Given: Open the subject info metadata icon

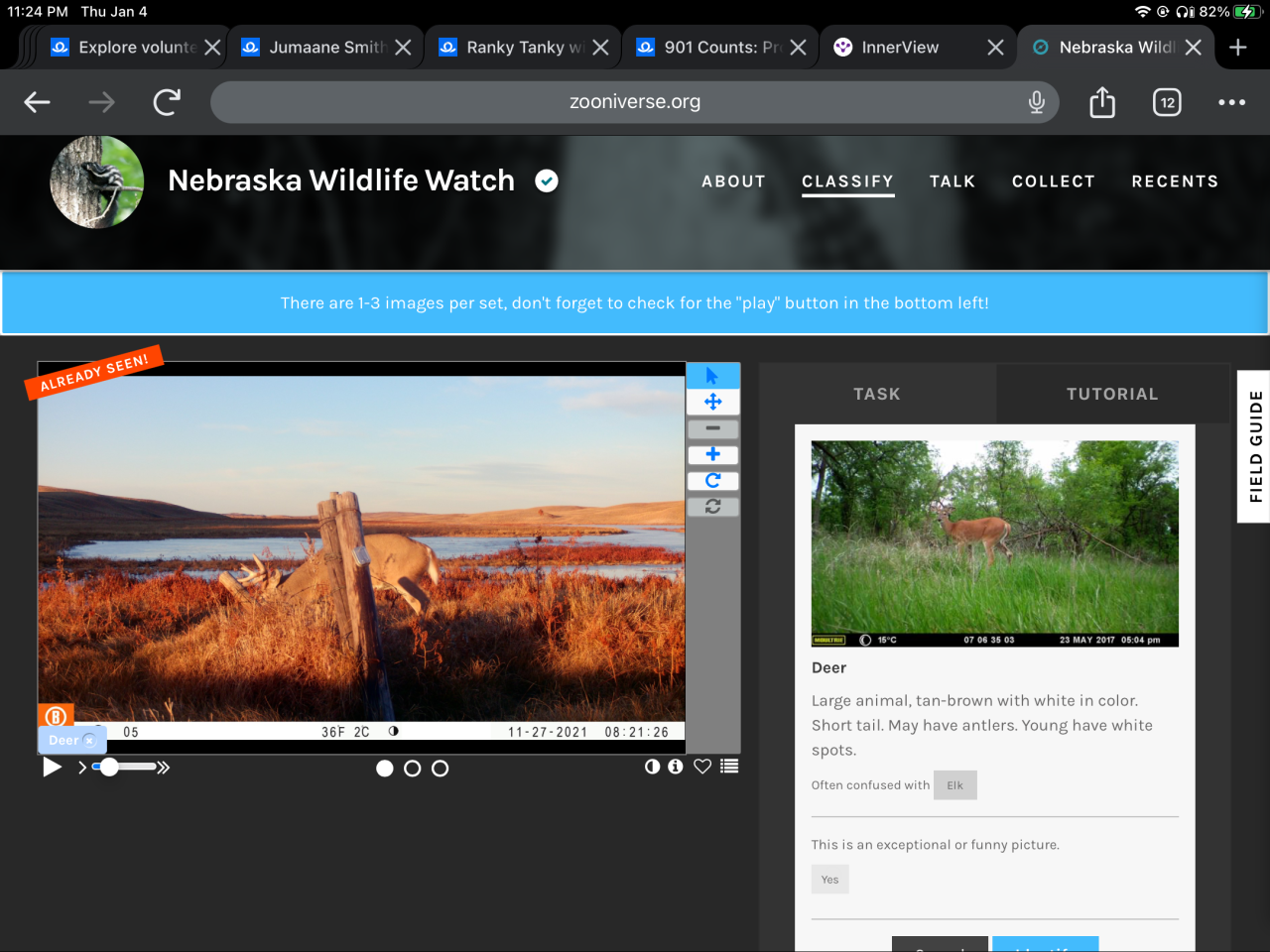Looking at the screenshot, I should pyautogui.click(x=676, y=767).
